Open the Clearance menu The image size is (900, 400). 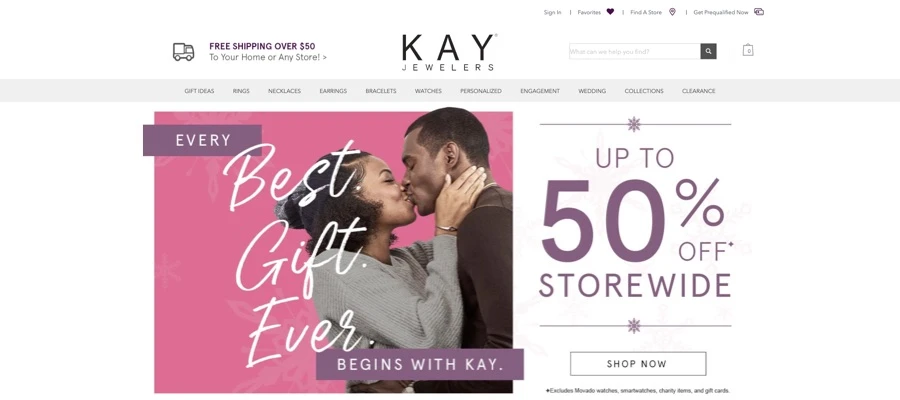pyautogui.click(x=699, y=91)
